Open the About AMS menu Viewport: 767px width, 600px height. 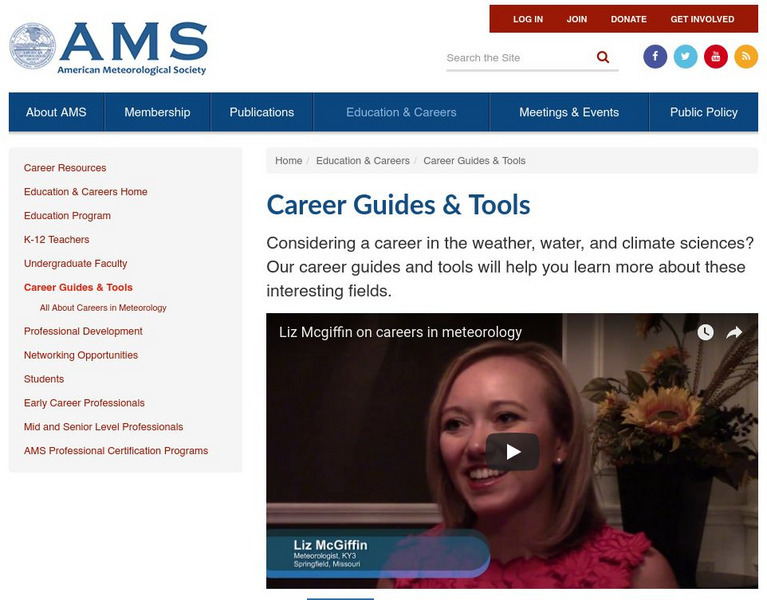pos(56,112)
